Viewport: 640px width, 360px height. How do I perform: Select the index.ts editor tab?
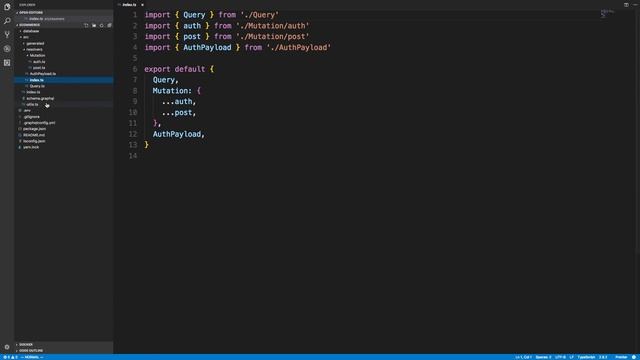(129, 5)
